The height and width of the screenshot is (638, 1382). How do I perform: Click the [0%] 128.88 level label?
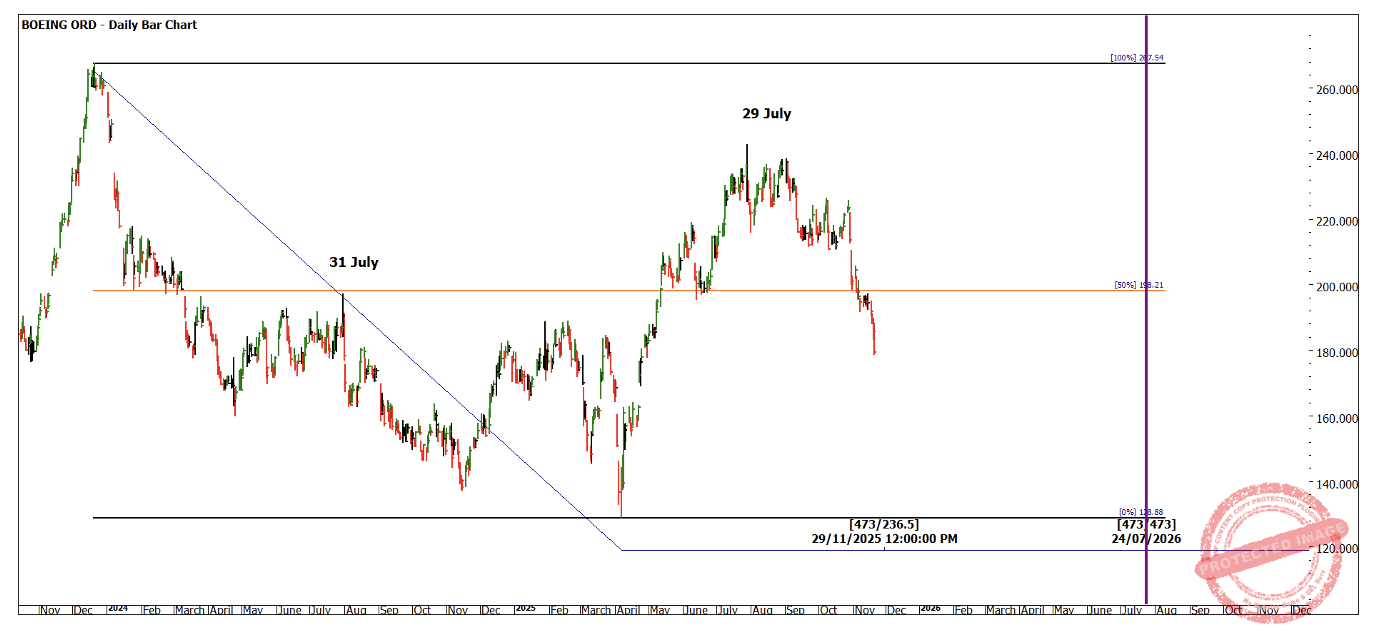pos(1140,511)
